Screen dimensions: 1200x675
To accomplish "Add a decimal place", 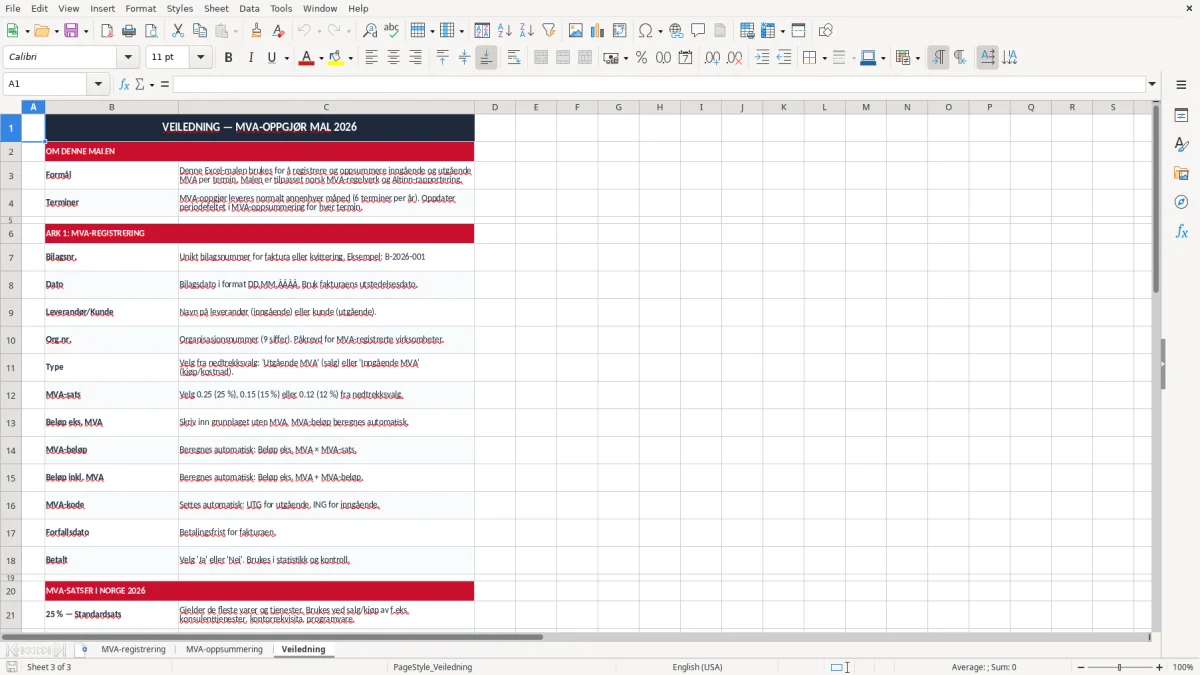I will click(x=712, y=58).
